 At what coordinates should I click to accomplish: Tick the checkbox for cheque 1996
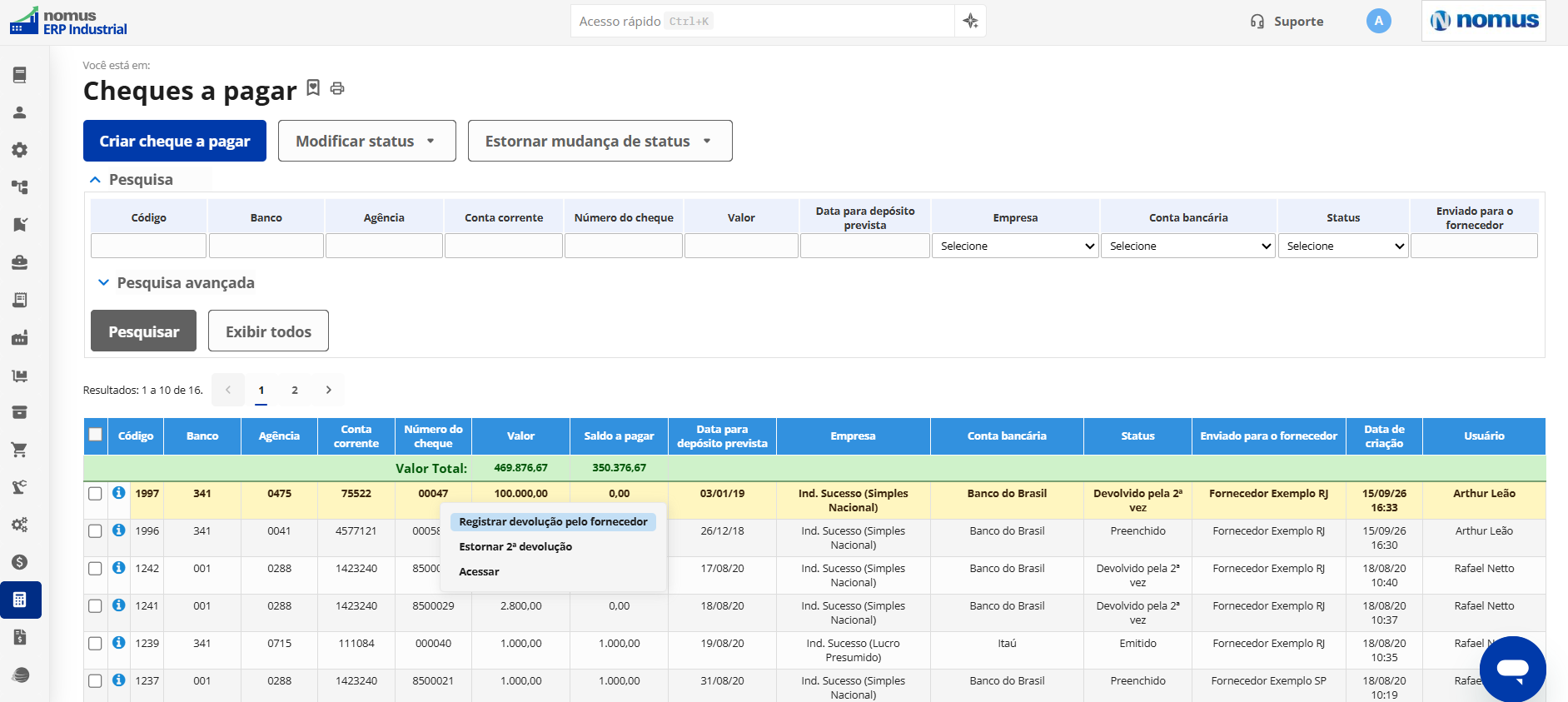[x=95, y=530]
